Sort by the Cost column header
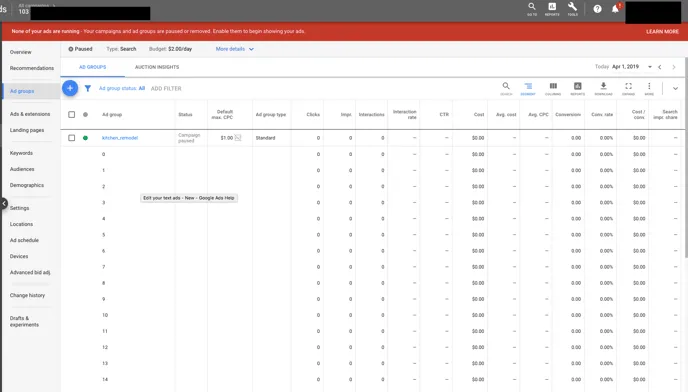688x392 pixels. click(x=479, y=115)
